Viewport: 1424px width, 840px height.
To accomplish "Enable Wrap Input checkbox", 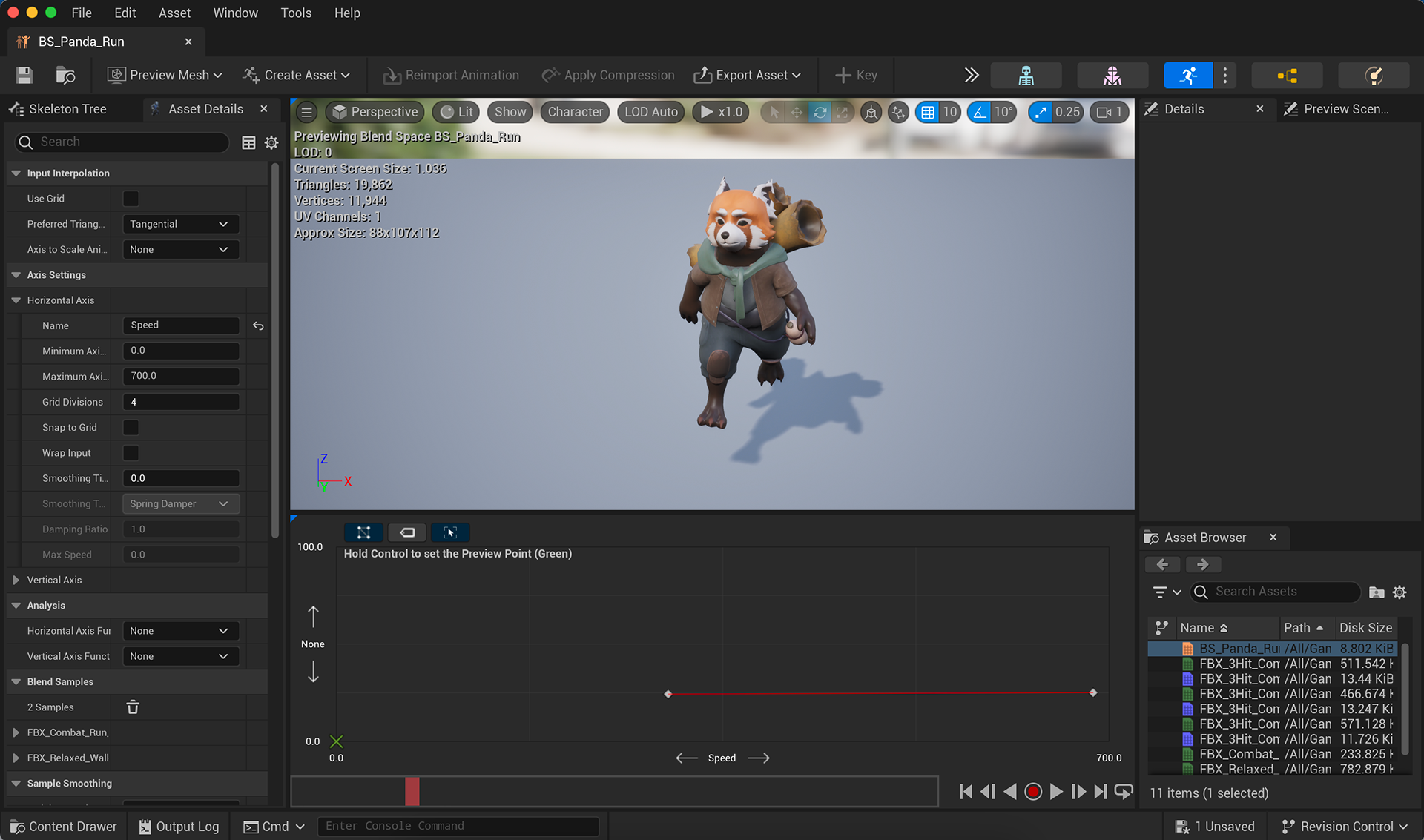I will click(131, 453).
